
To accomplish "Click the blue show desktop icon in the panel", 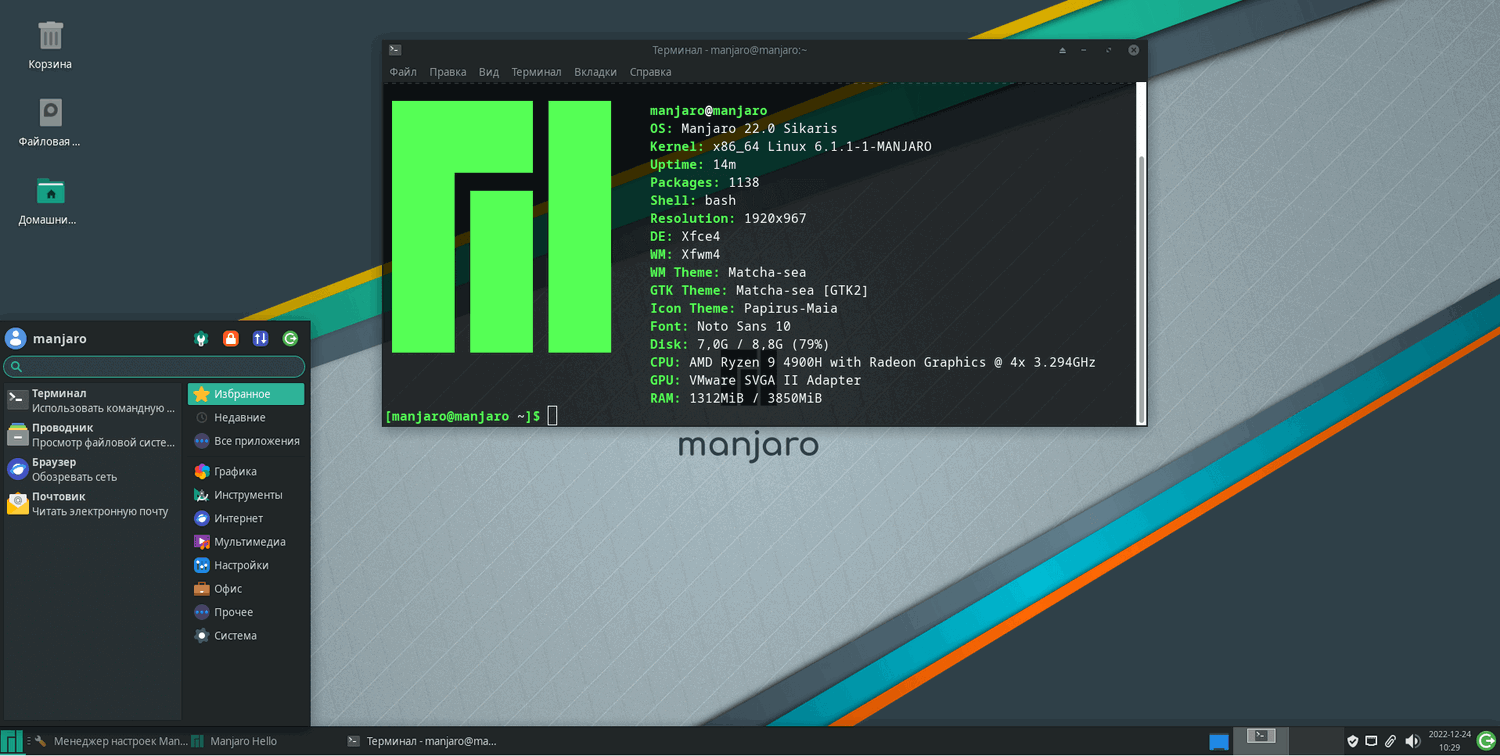I will click(x=1219, y=741).
